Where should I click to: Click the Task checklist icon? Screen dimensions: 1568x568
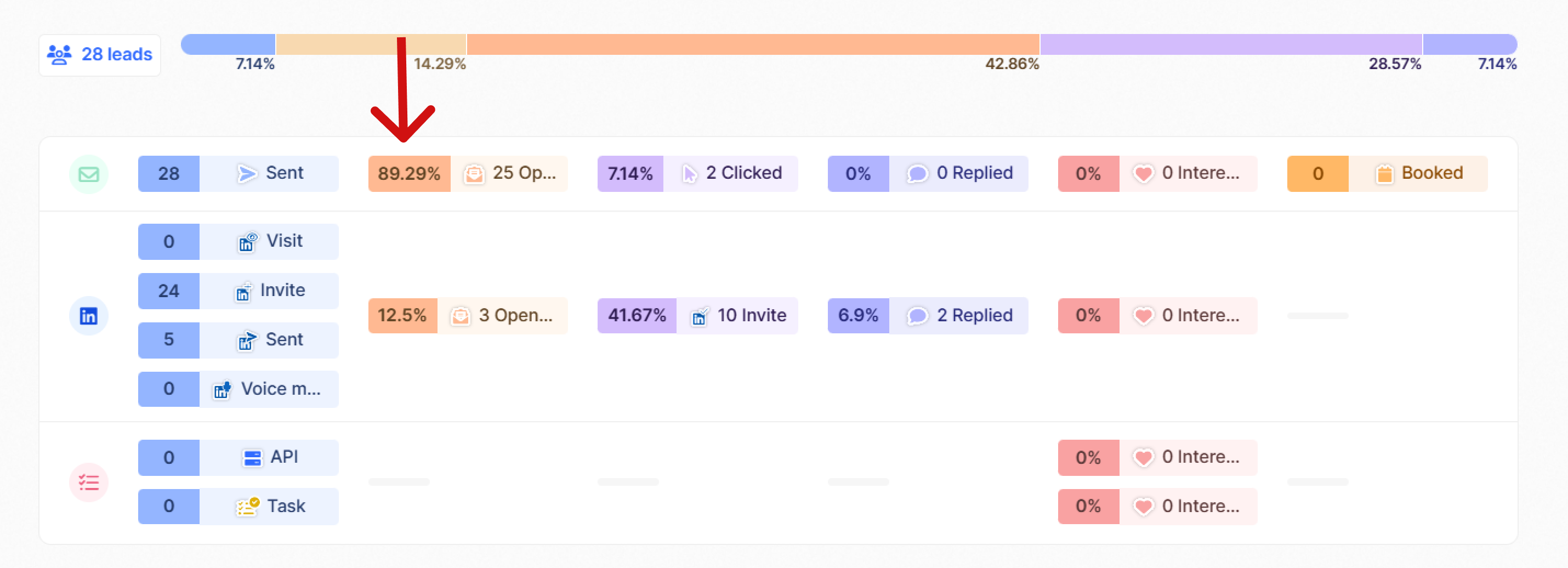pos(247,506)
